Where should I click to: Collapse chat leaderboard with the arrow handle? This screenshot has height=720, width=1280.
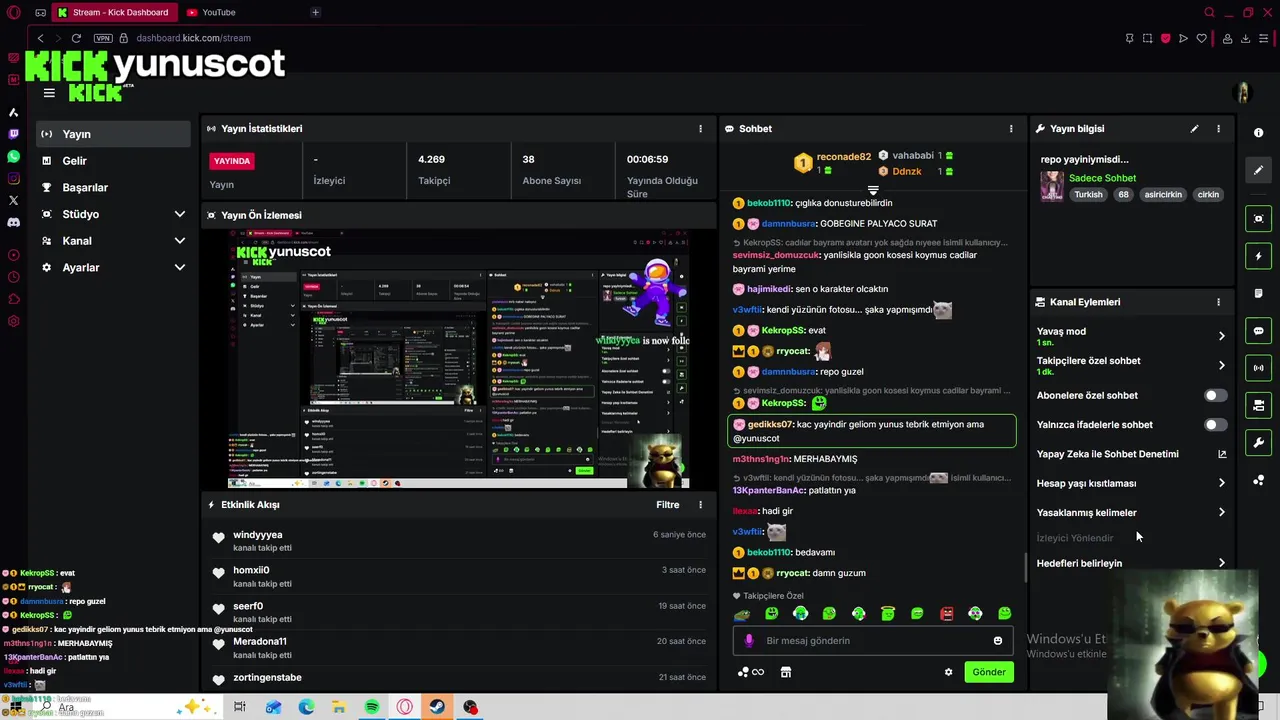[x=873, y=190]
